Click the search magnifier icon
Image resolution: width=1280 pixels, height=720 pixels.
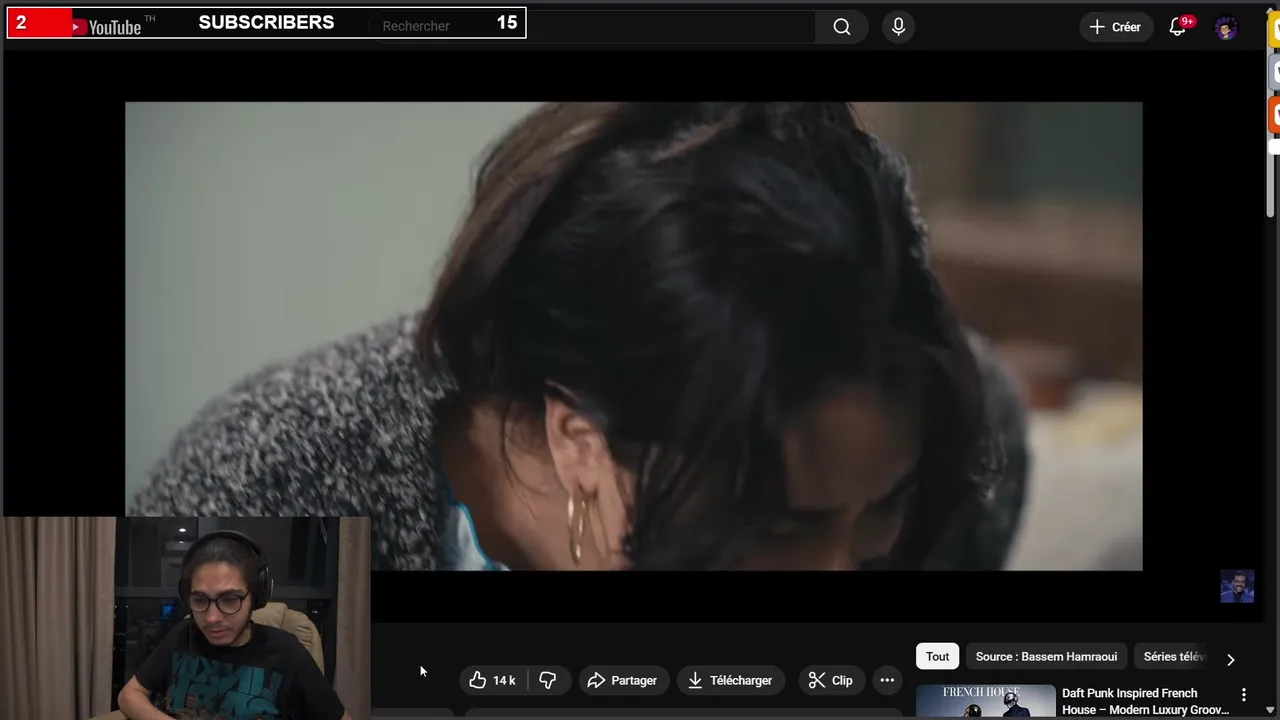coord(842,27)
